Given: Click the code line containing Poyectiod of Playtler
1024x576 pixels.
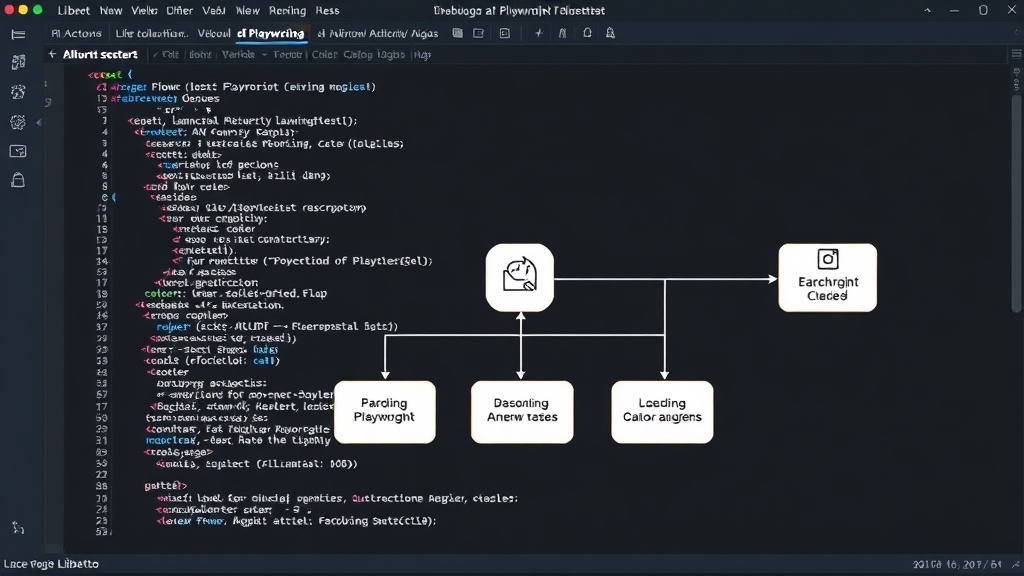Looking at the screenshot, I should [302, 261].
